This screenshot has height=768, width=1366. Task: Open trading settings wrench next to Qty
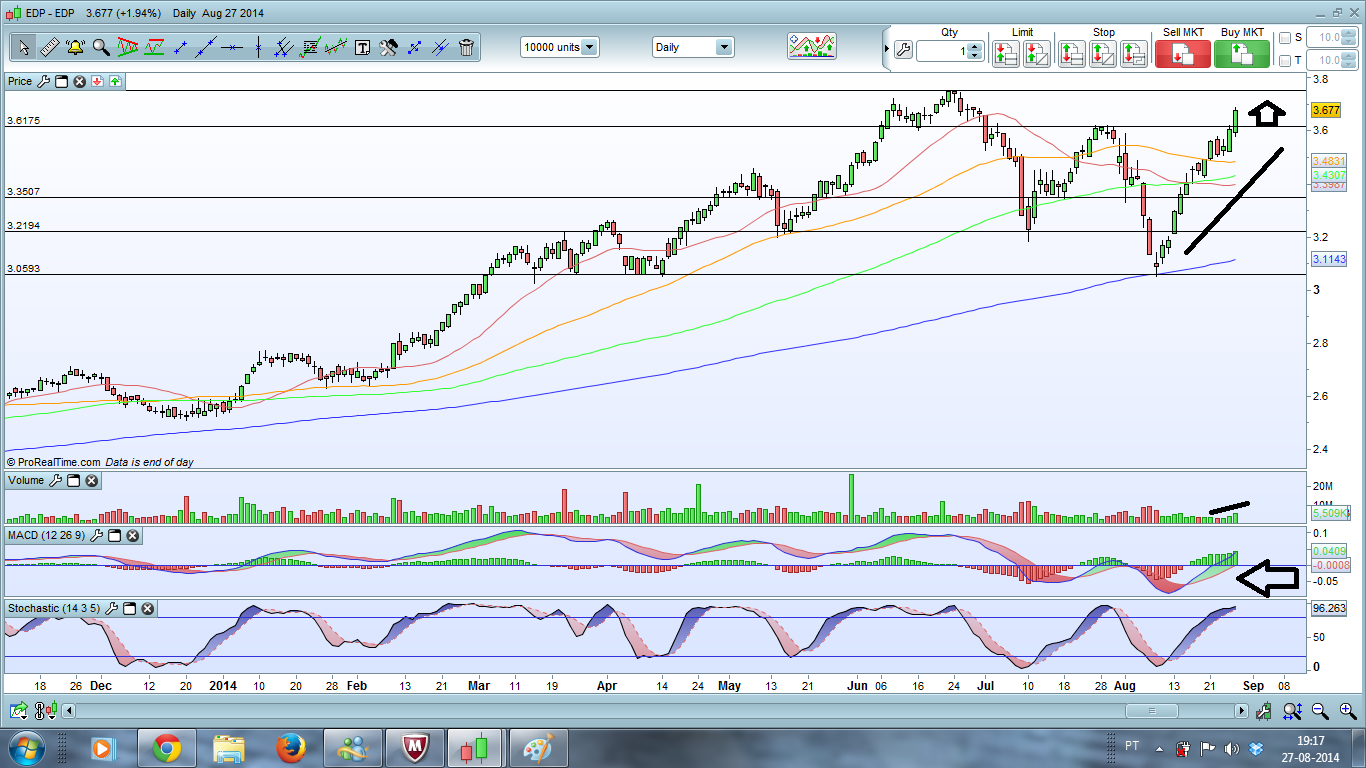902,50
